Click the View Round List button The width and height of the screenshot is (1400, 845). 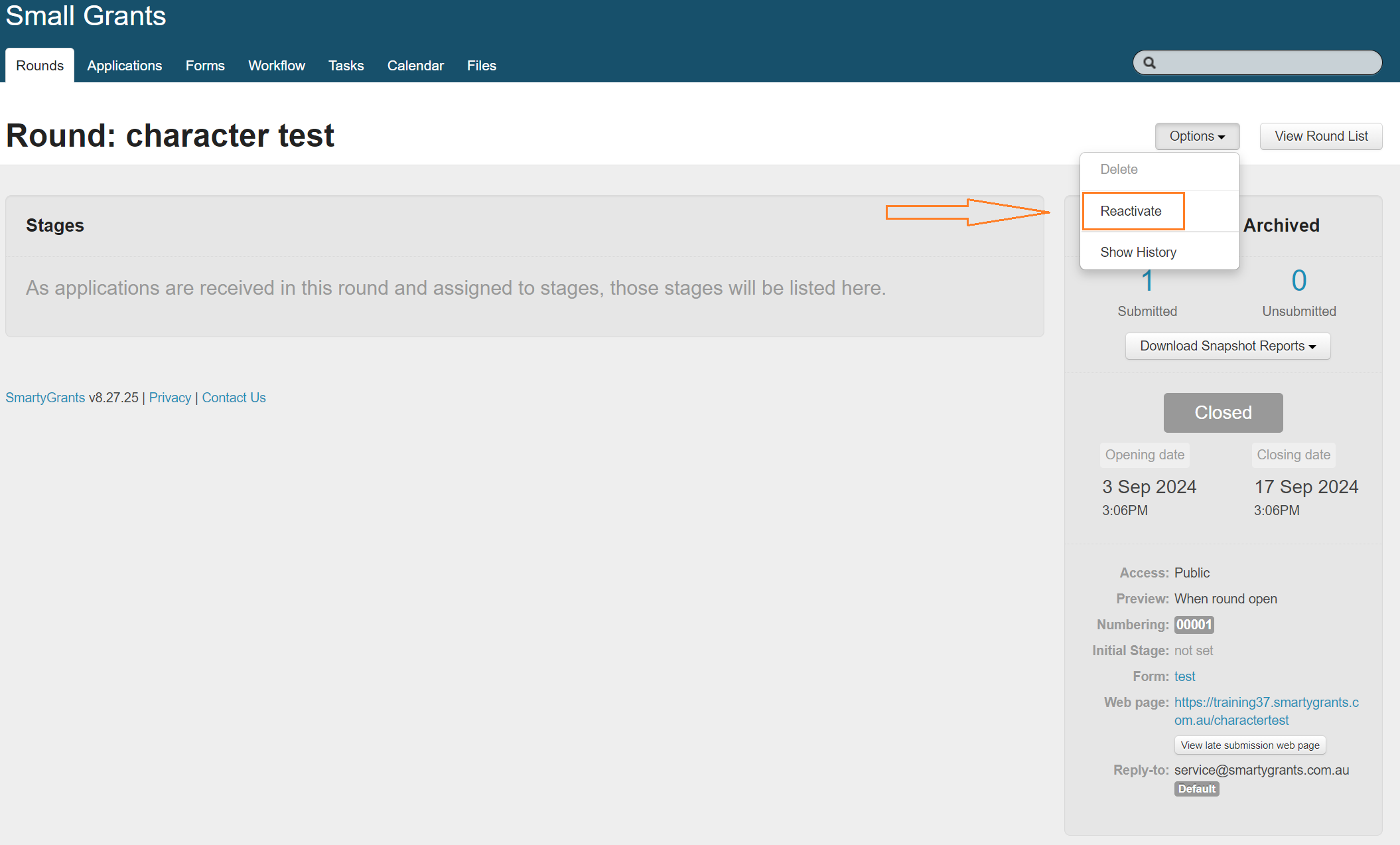[1321, 136]
